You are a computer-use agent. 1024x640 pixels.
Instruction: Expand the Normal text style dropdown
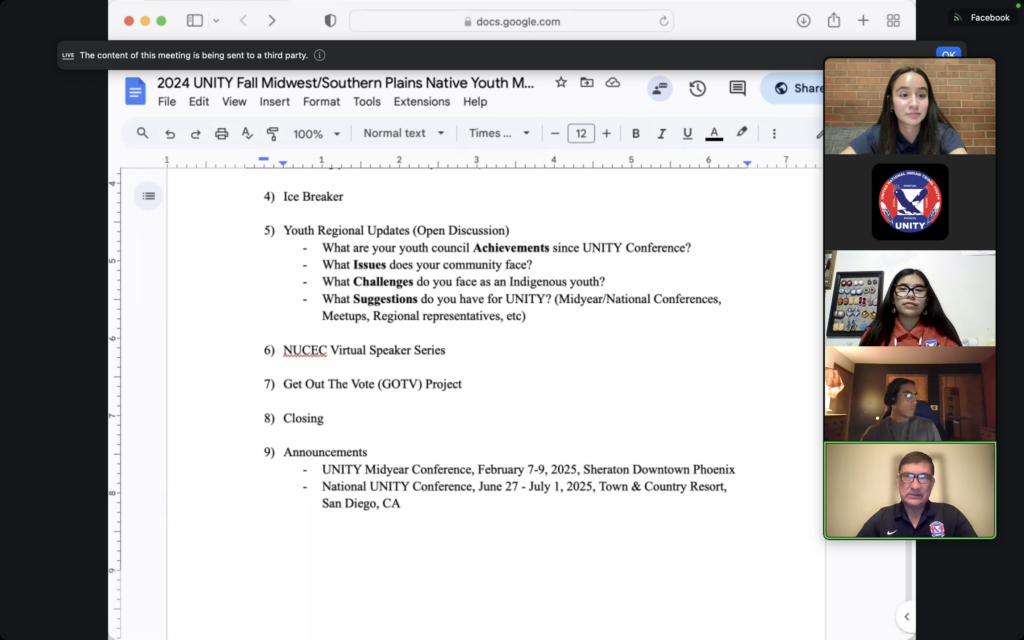pyautogui.click(x=402, y=133)
